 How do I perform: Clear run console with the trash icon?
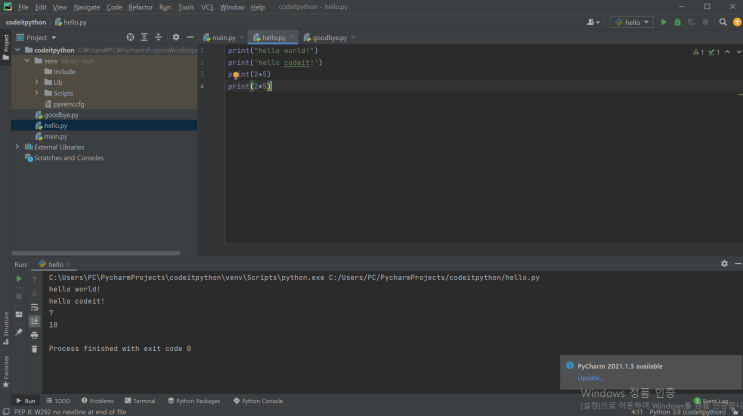(34, 349)
